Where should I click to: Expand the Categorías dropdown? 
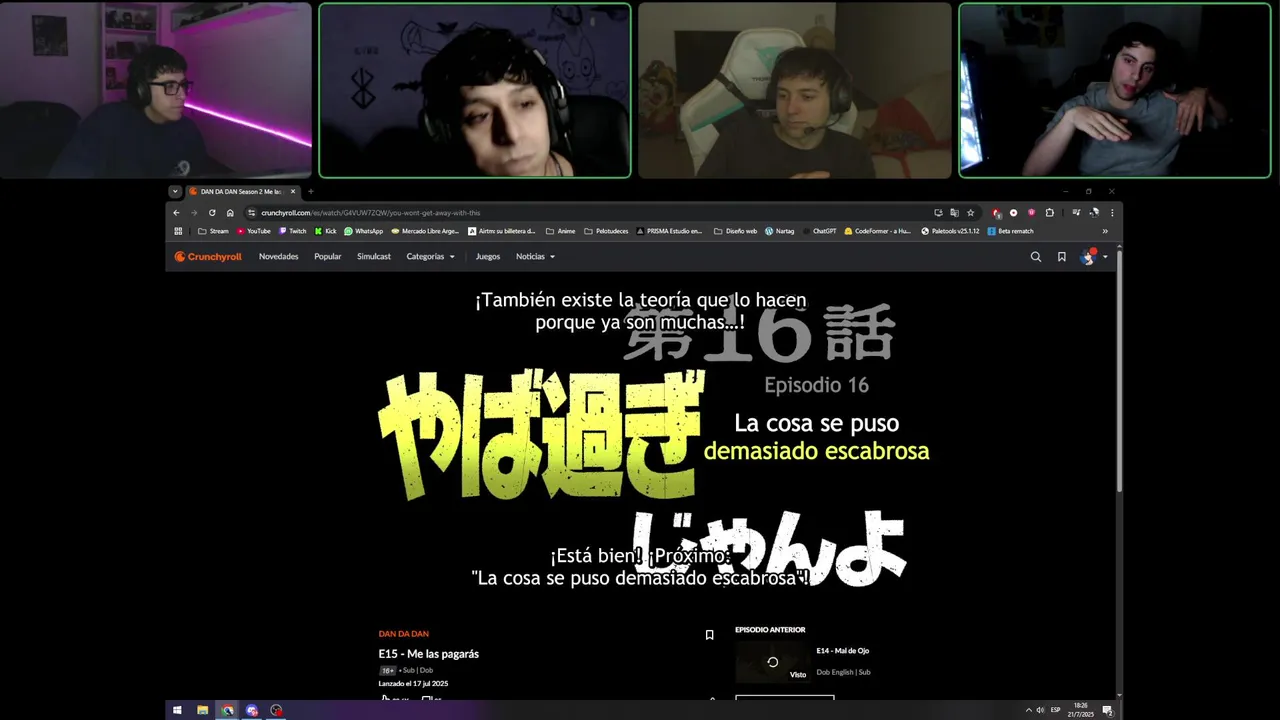click(431, 257)
